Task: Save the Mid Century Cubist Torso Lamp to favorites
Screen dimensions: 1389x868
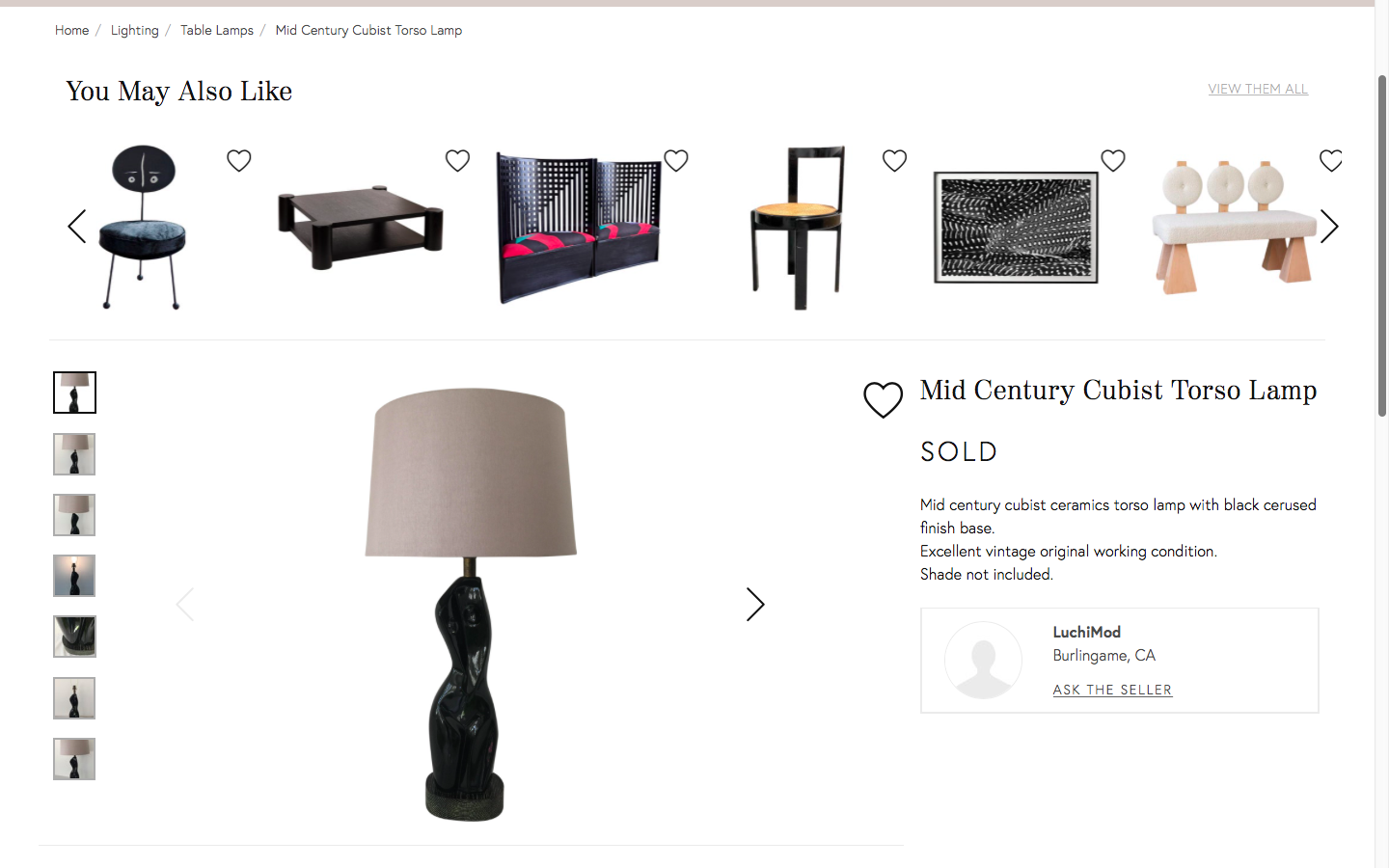Action: 883,399
